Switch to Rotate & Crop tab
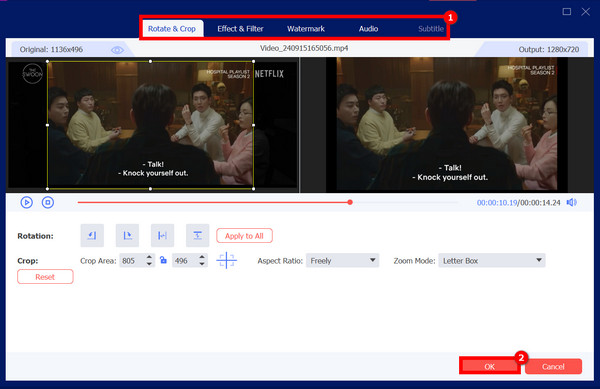The height and width of the screenshot is (389, 600). coord(172,29)
